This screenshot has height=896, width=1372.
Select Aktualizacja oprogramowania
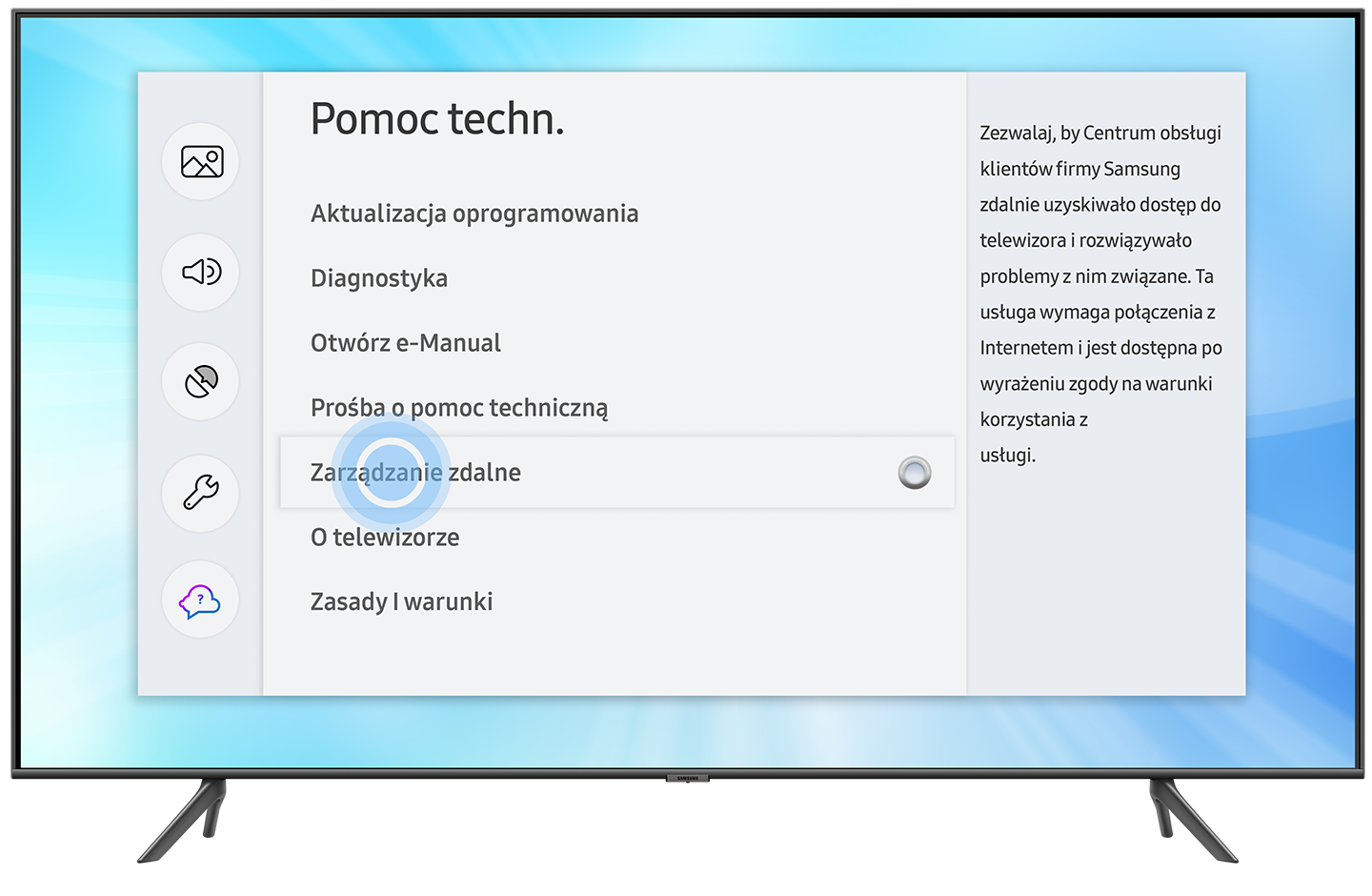coord(474,214)
